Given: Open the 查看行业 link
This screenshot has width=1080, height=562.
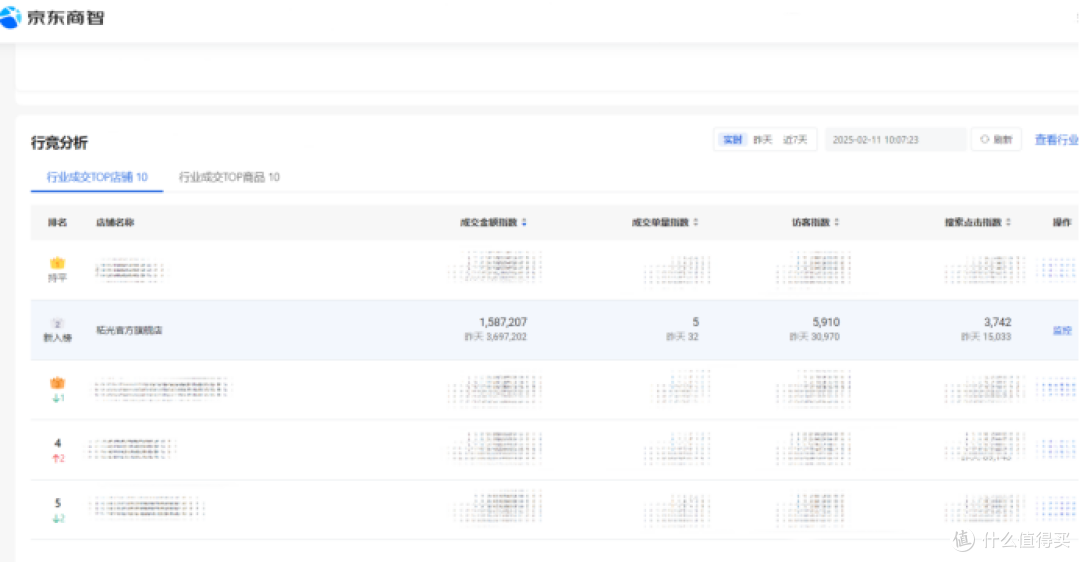Looking at the screenshot, I should pyautogui.click(x=1057, y=140).
